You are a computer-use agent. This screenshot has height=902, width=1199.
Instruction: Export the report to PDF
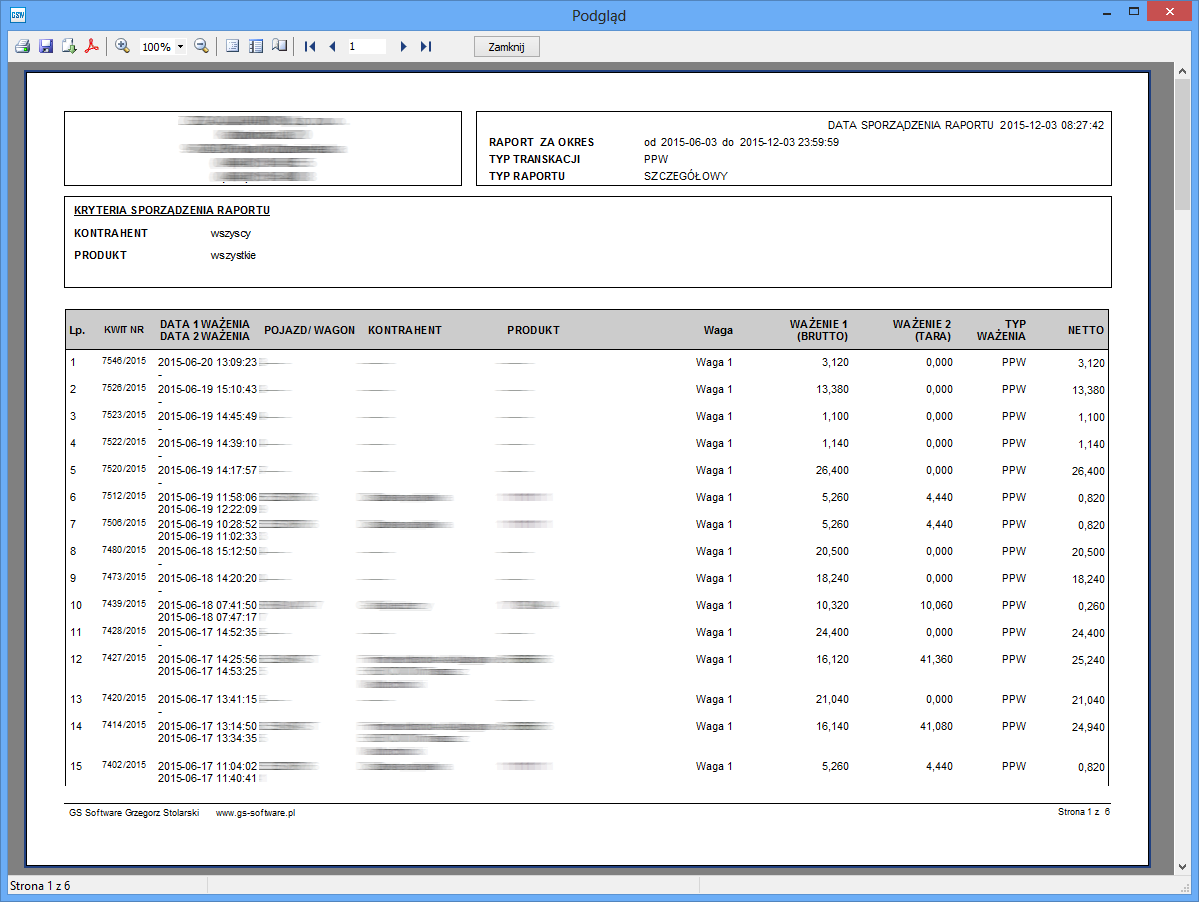92,46
